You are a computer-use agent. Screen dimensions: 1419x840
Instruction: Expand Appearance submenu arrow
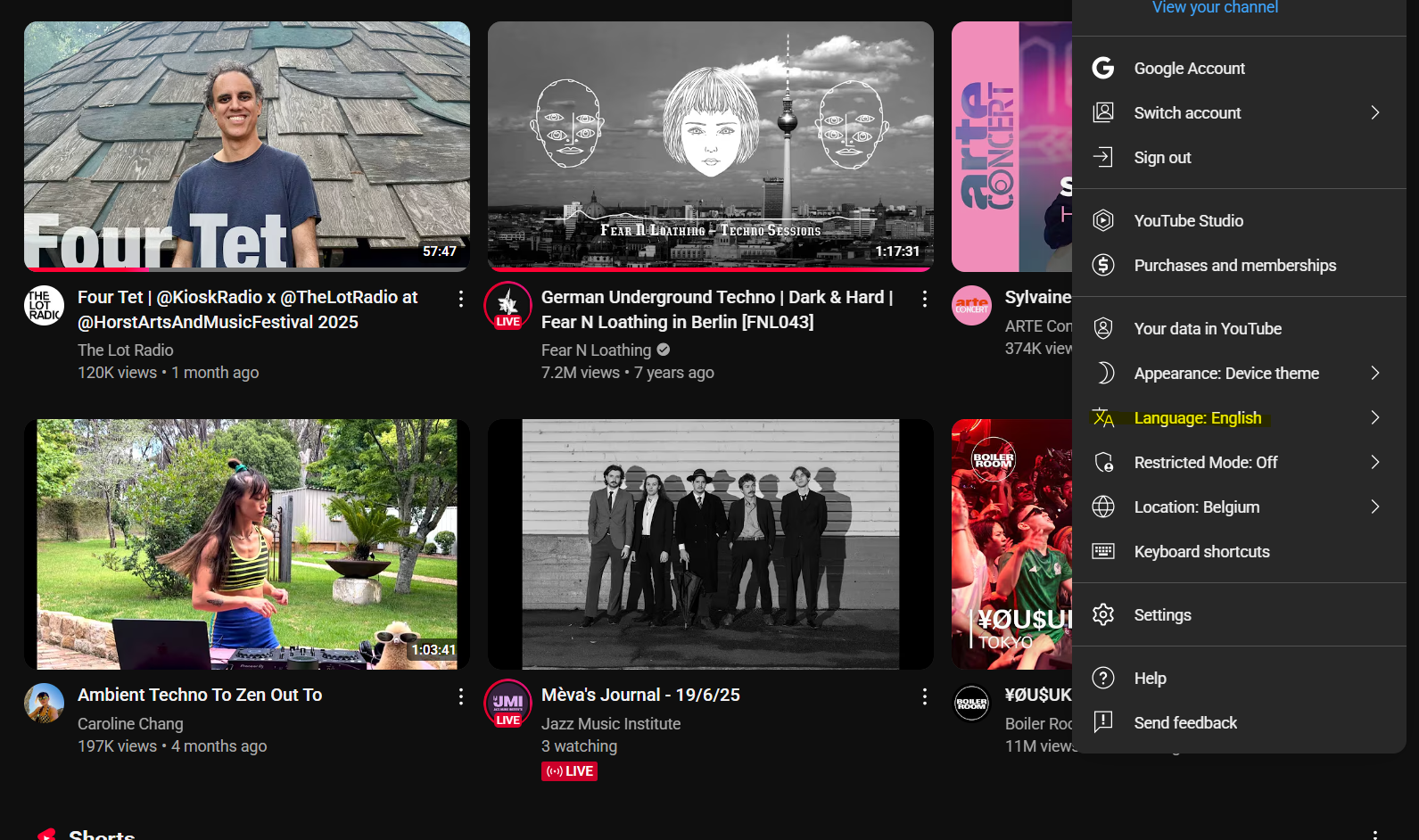pyautogui.click(x=1375, y=373)
